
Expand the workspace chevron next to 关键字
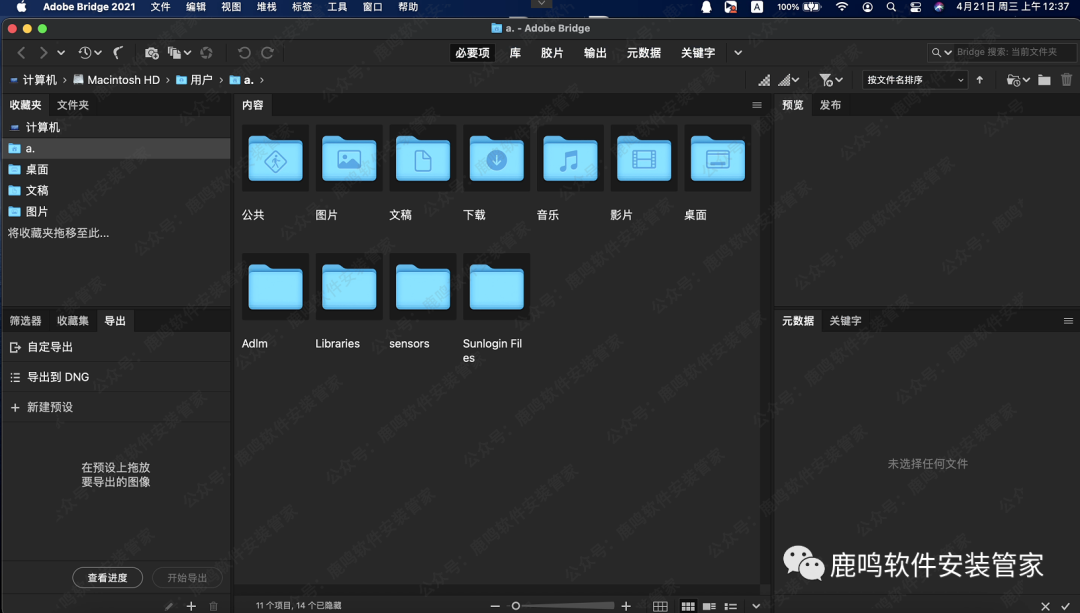pyautogui.click(x=738, y=53)
